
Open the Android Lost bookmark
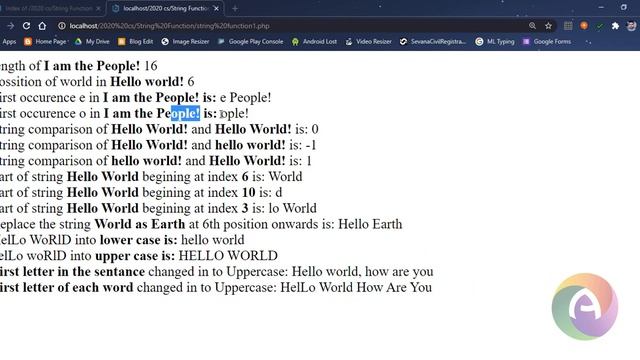pos(314,42)
